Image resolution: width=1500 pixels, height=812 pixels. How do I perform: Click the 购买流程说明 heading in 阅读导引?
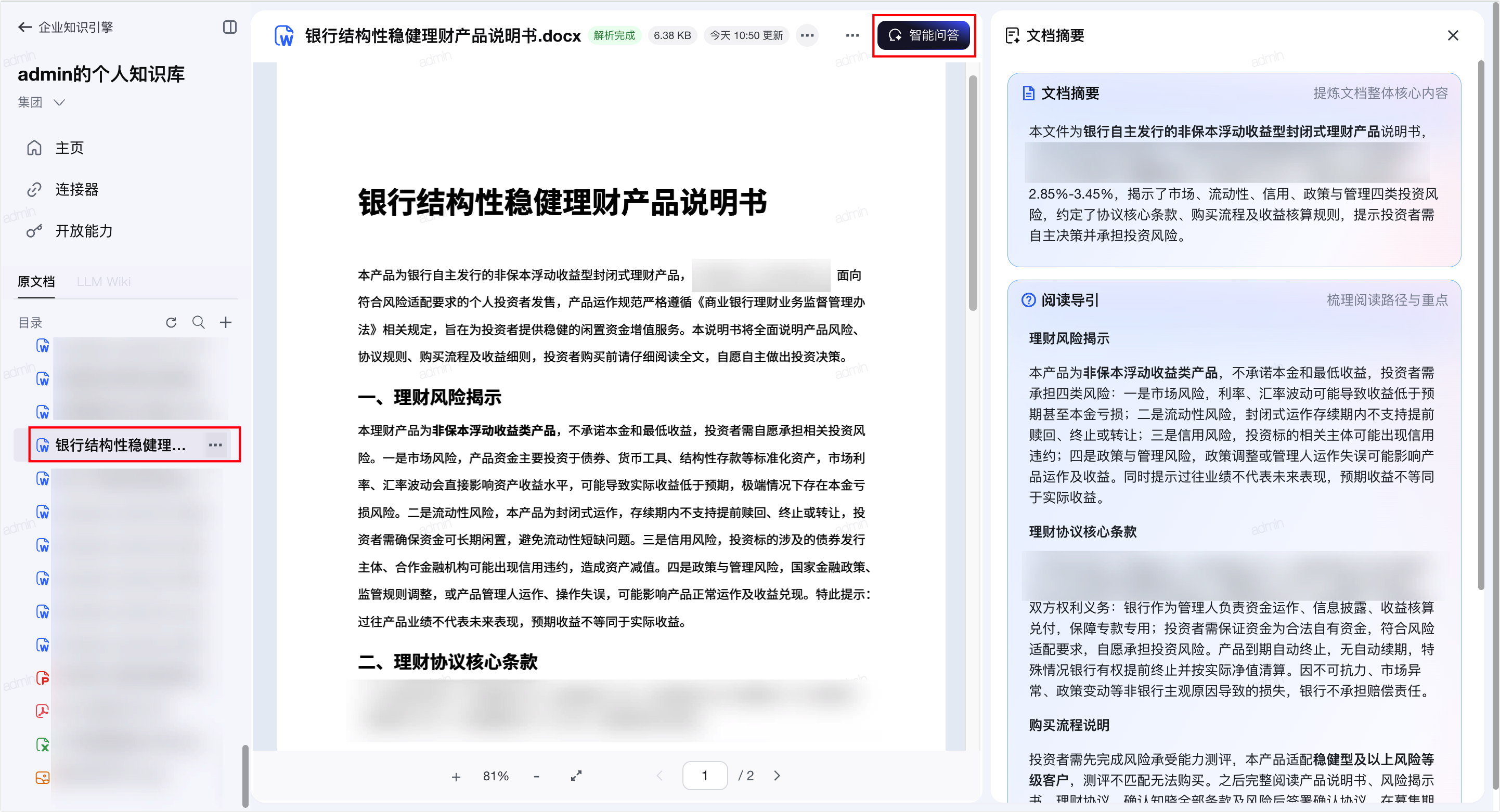pyautogui.click(x=1069, y=725)
